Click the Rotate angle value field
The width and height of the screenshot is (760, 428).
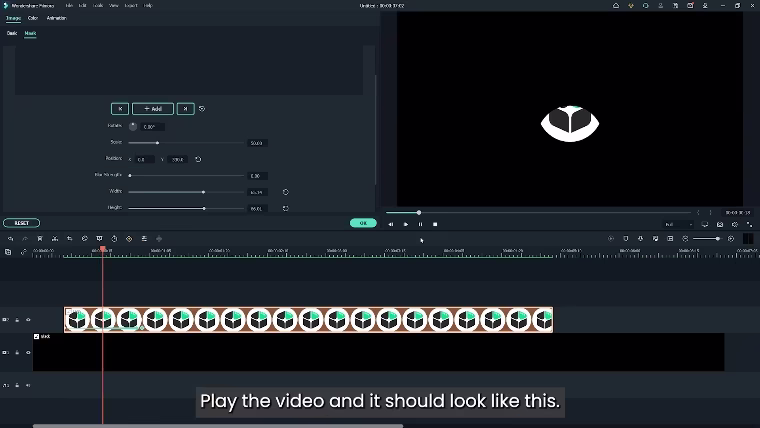point(152,127)
